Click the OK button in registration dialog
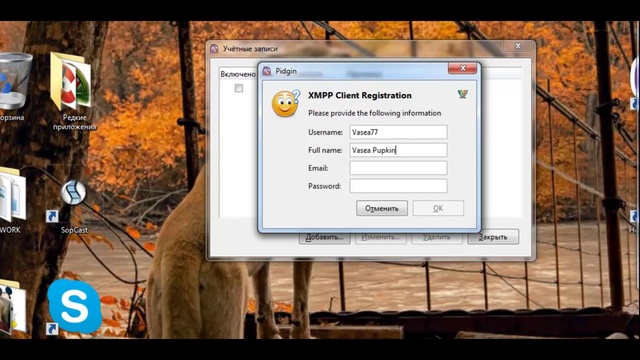Screen dimensions: 640x360 coord(438,208)
